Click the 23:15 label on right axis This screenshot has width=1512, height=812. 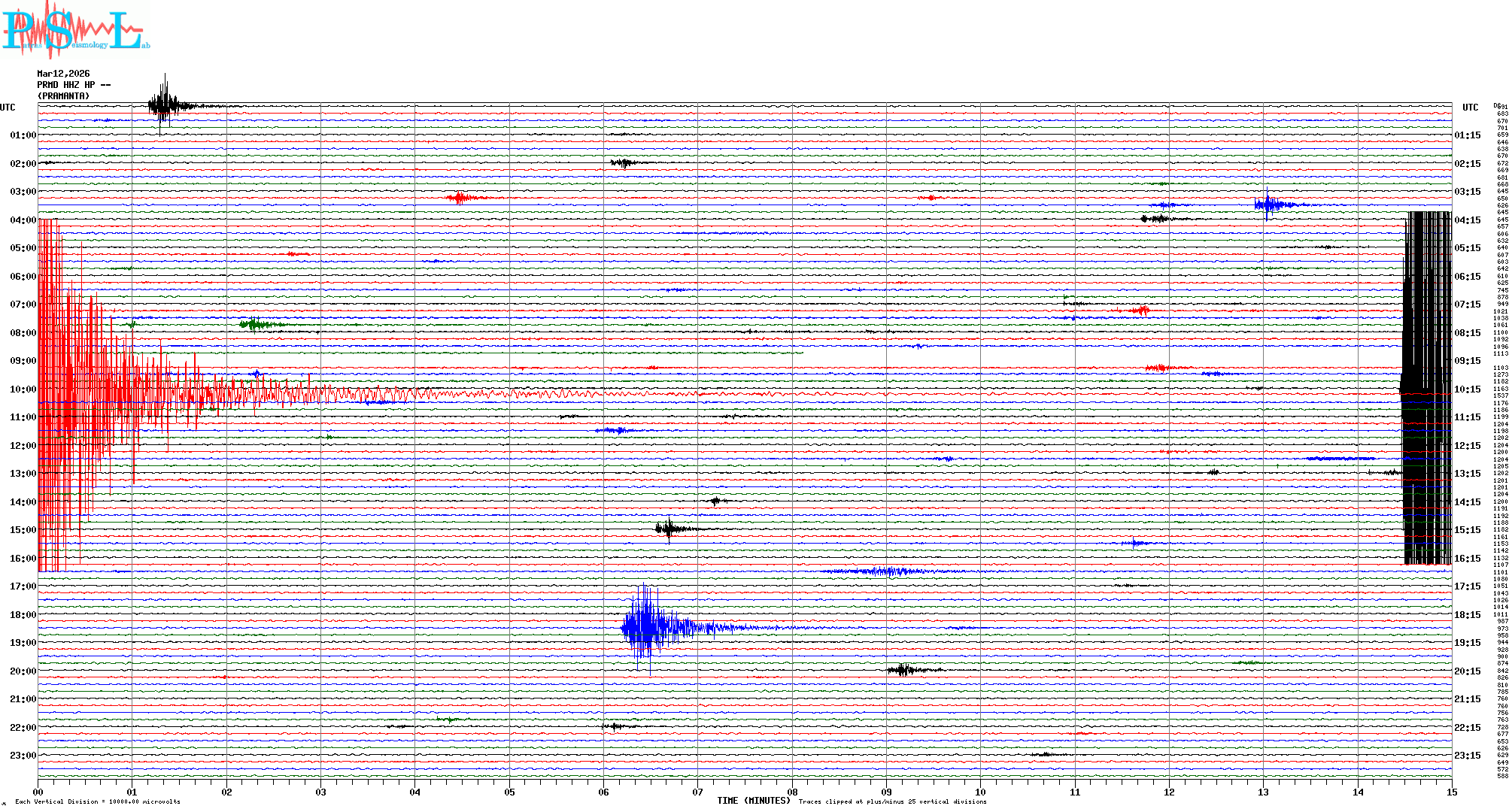click(1467, 756)
